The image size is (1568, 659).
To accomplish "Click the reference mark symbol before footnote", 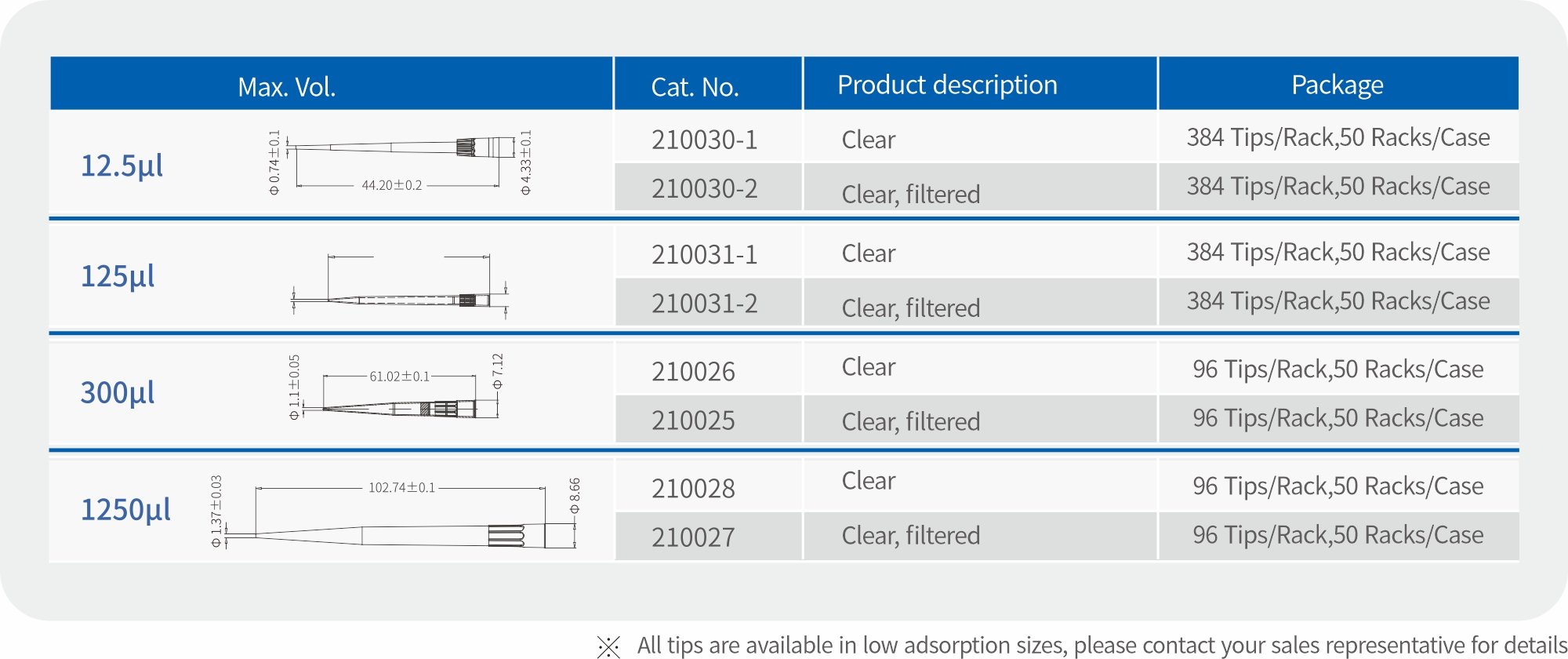I will point(608,646).
